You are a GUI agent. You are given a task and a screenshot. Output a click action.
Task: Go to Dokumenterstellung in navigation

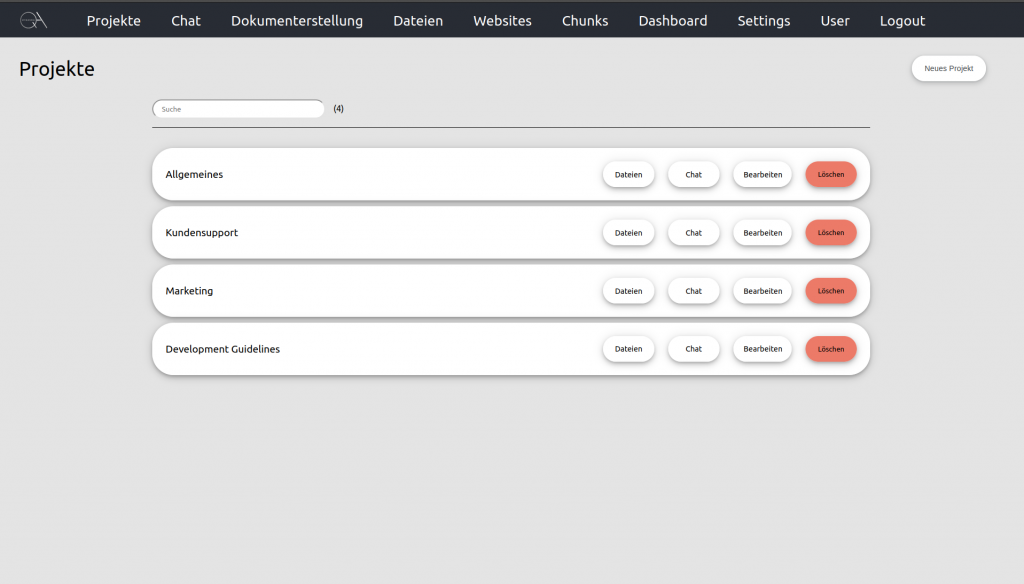[297, 21]
